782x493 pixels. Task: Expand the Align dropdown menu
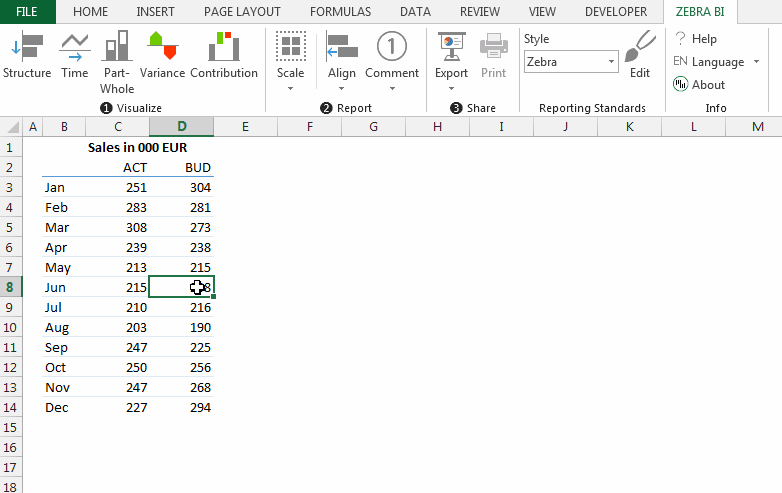tap(342, 89)
